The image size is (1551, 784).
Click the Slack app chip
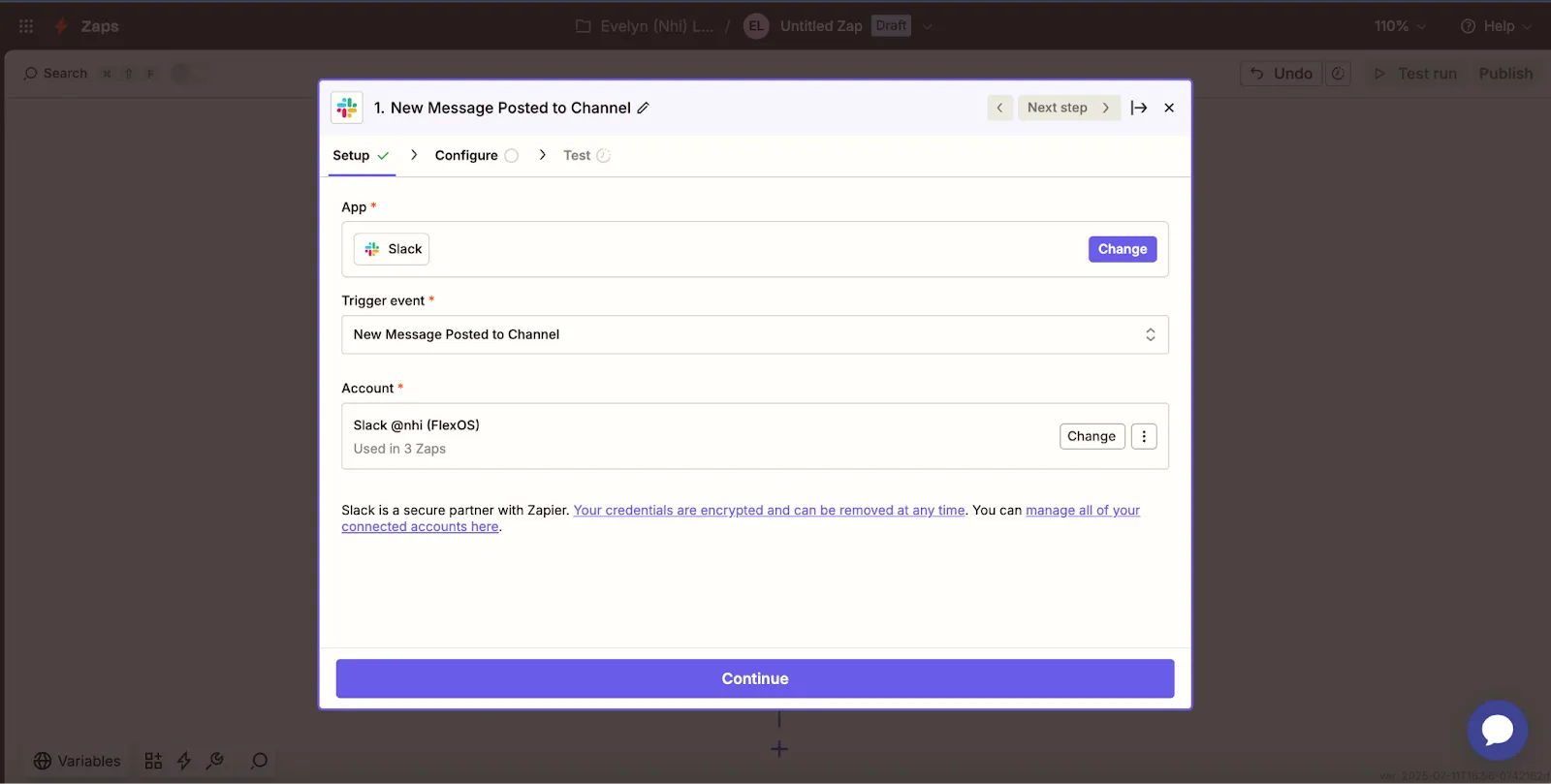(392, 249)
